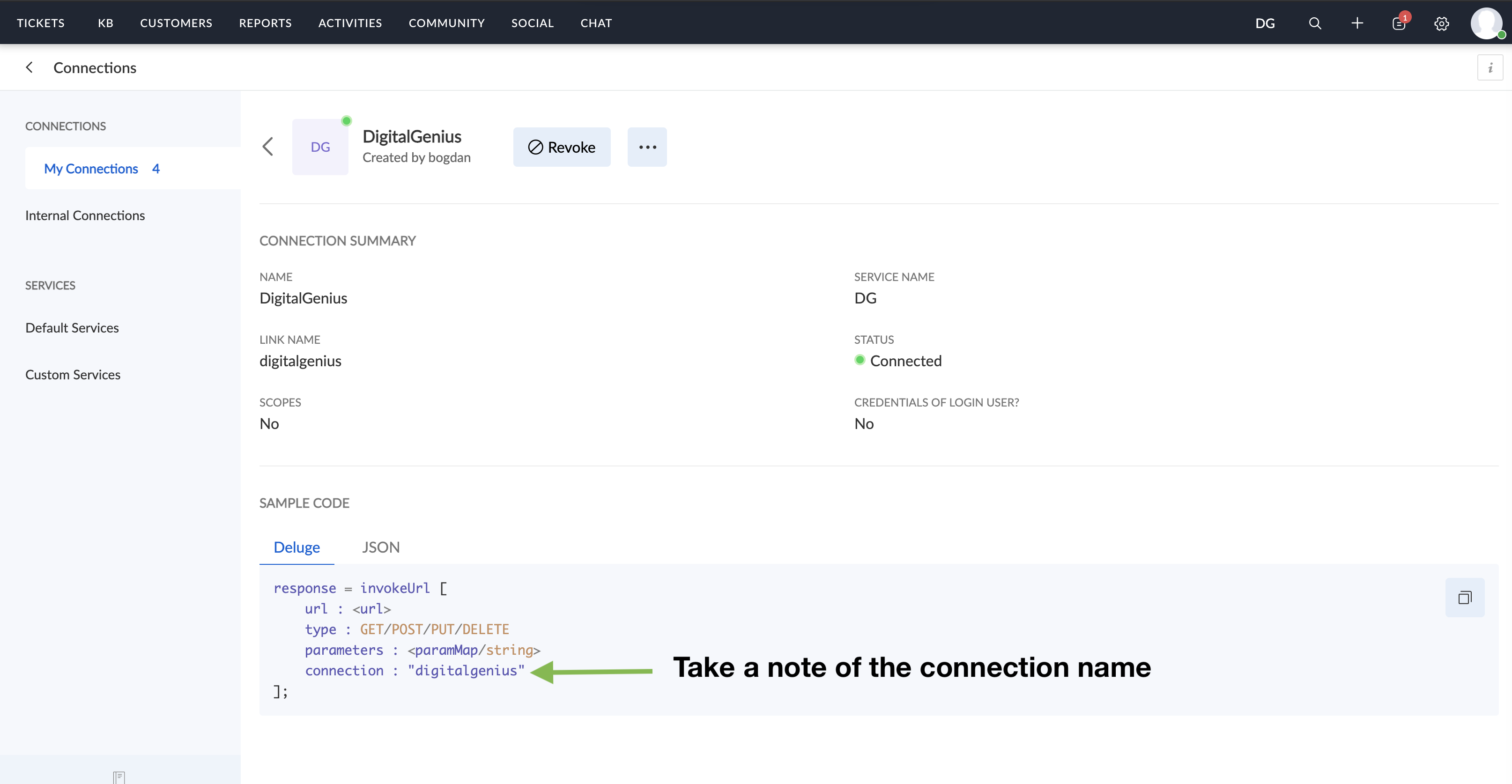Copy sample code with copy icon
Image resolution: width=1512 pixels, height=784 pixels.
(x=1464, y=598)
